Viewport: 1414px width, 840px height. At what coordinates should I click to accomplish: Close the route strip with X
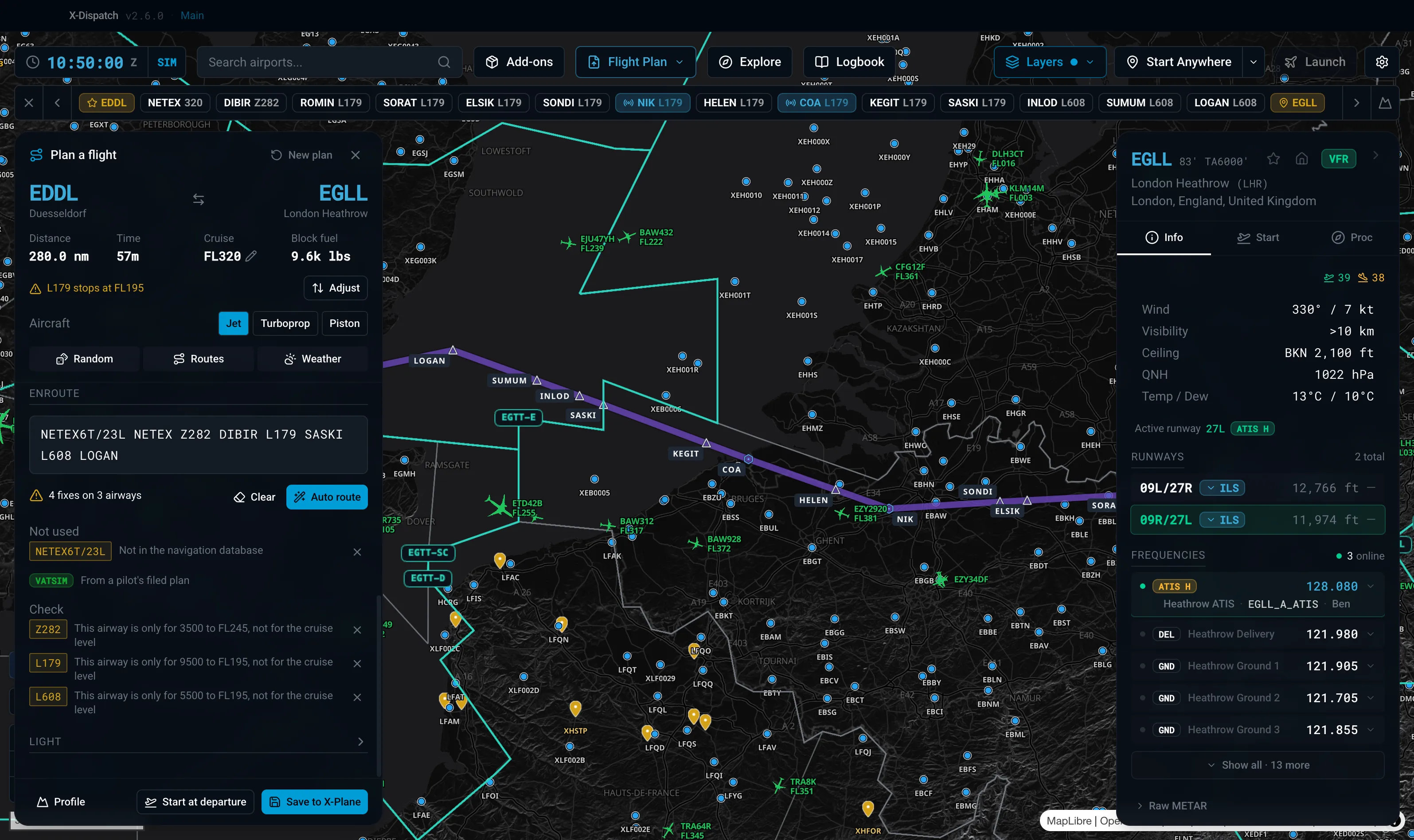[29, 103]
